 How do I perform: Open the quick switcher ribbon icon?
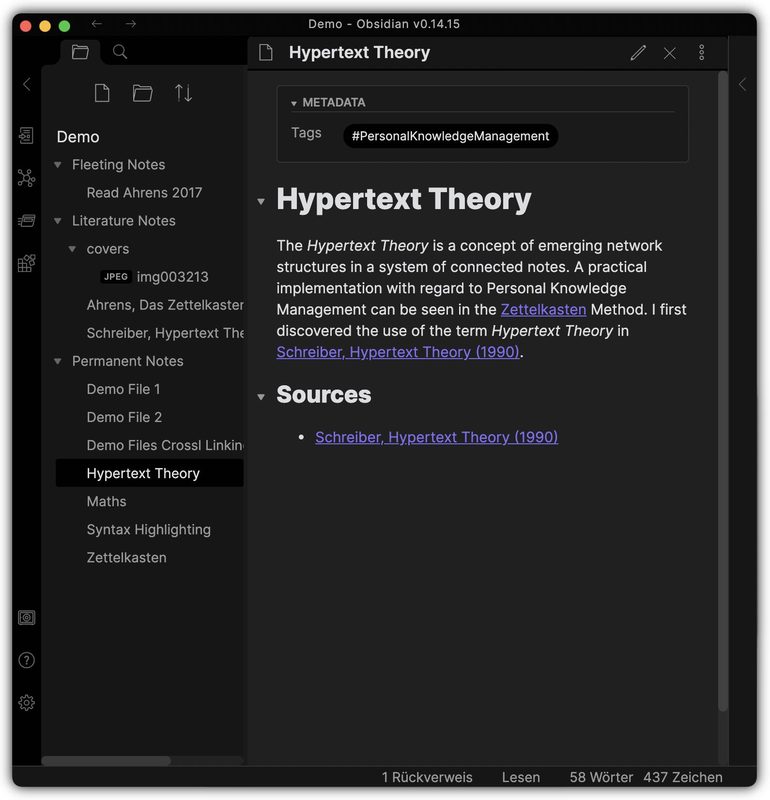[27, 136]
